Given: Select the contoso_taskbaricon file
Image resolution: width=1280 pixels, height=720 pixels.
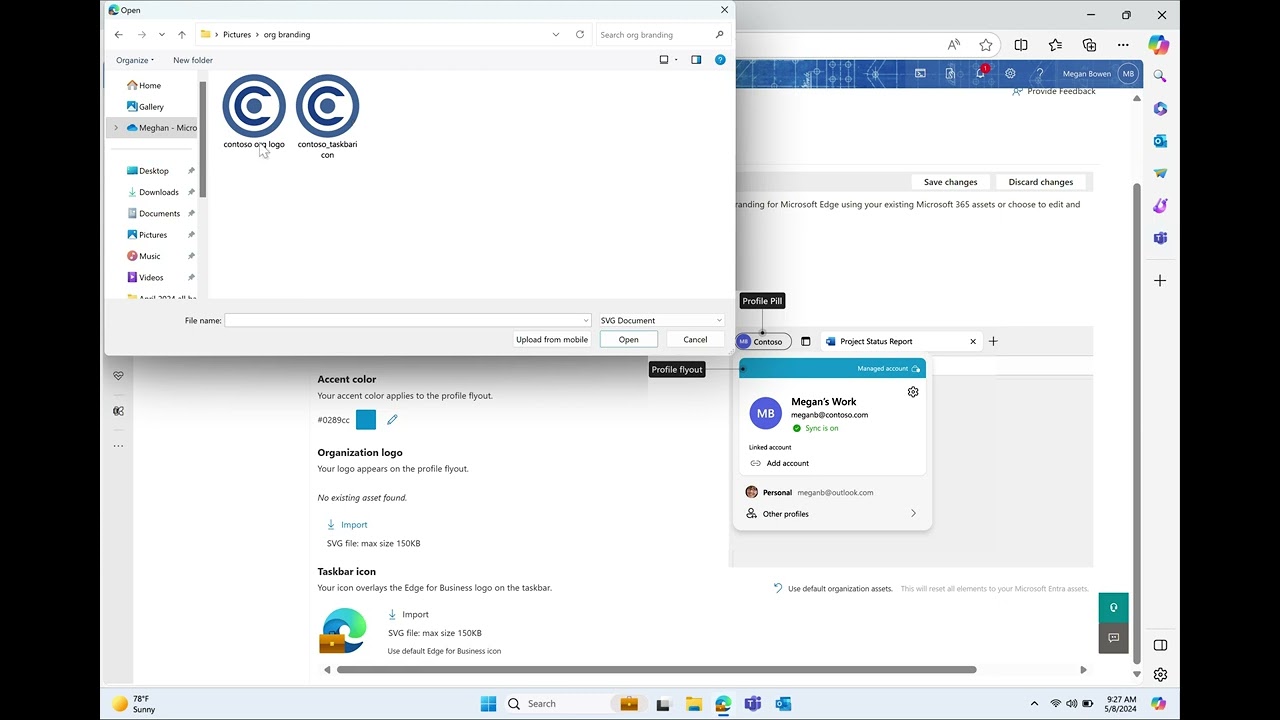Looking at the screenshot, I should (327, 116).
